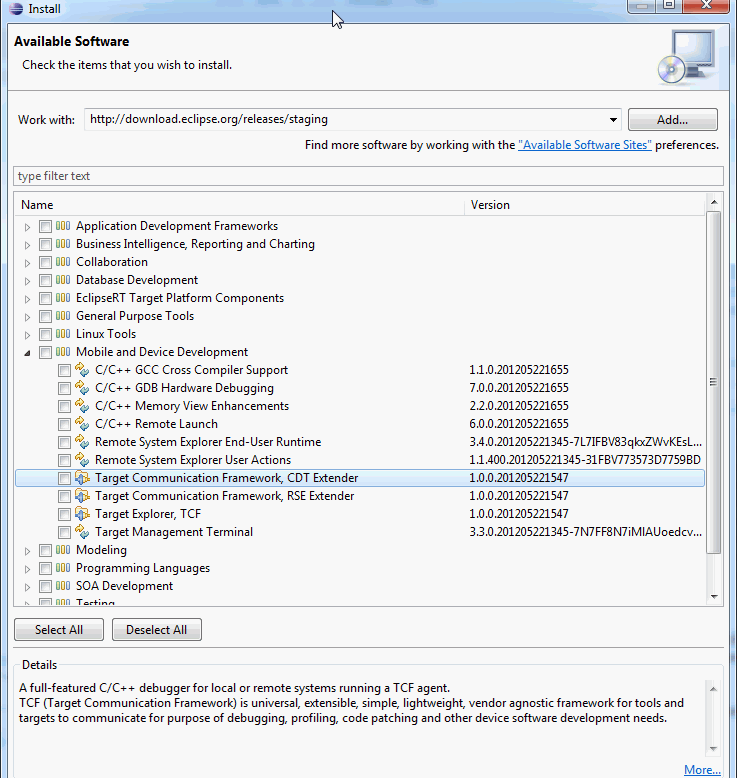Select the Programming Languages row label
Screen dimensions: 737x778
[143, 568]
